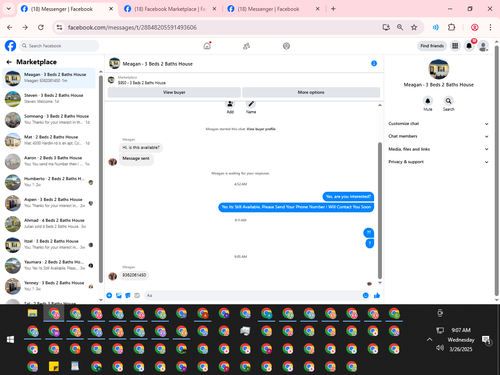Open Somnang 3 Beds 2 Baths conversation
The image size is (500, 375).
50,119
